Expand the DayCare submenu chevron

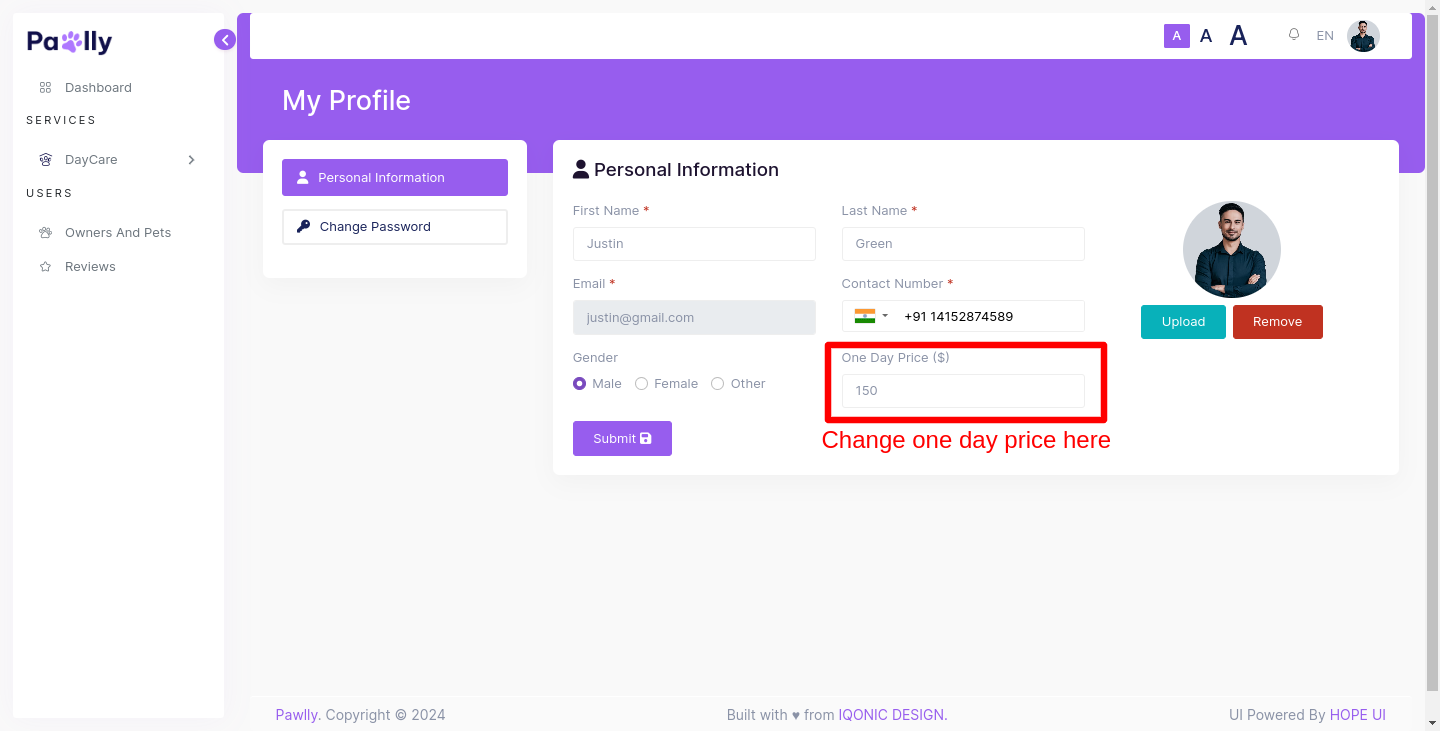point(191,160)
